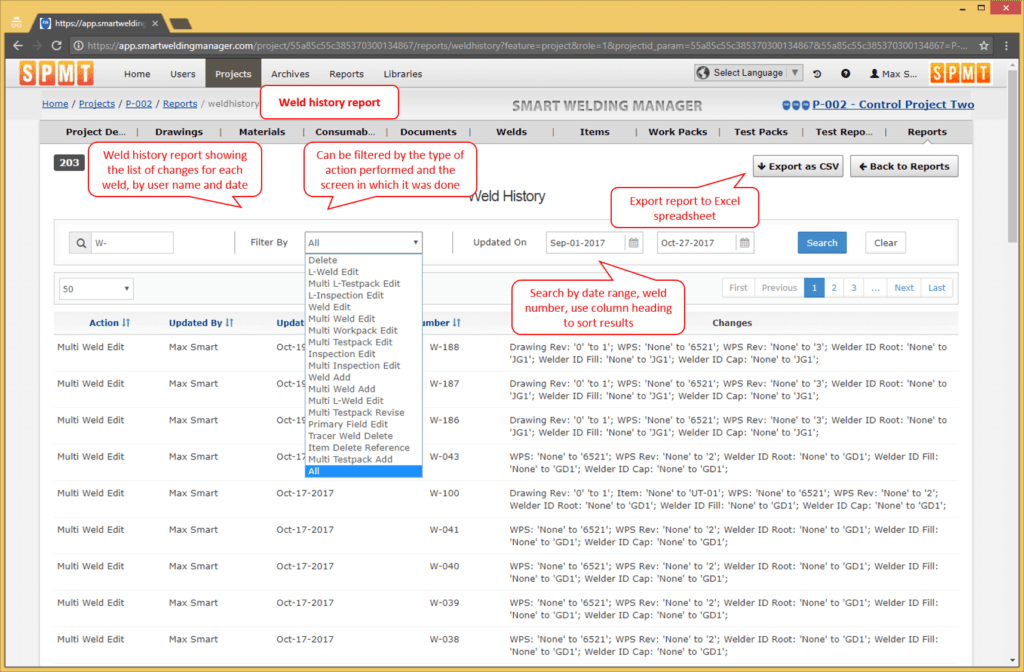
Task: Open the Home menu item
Action: click(137, 74)
